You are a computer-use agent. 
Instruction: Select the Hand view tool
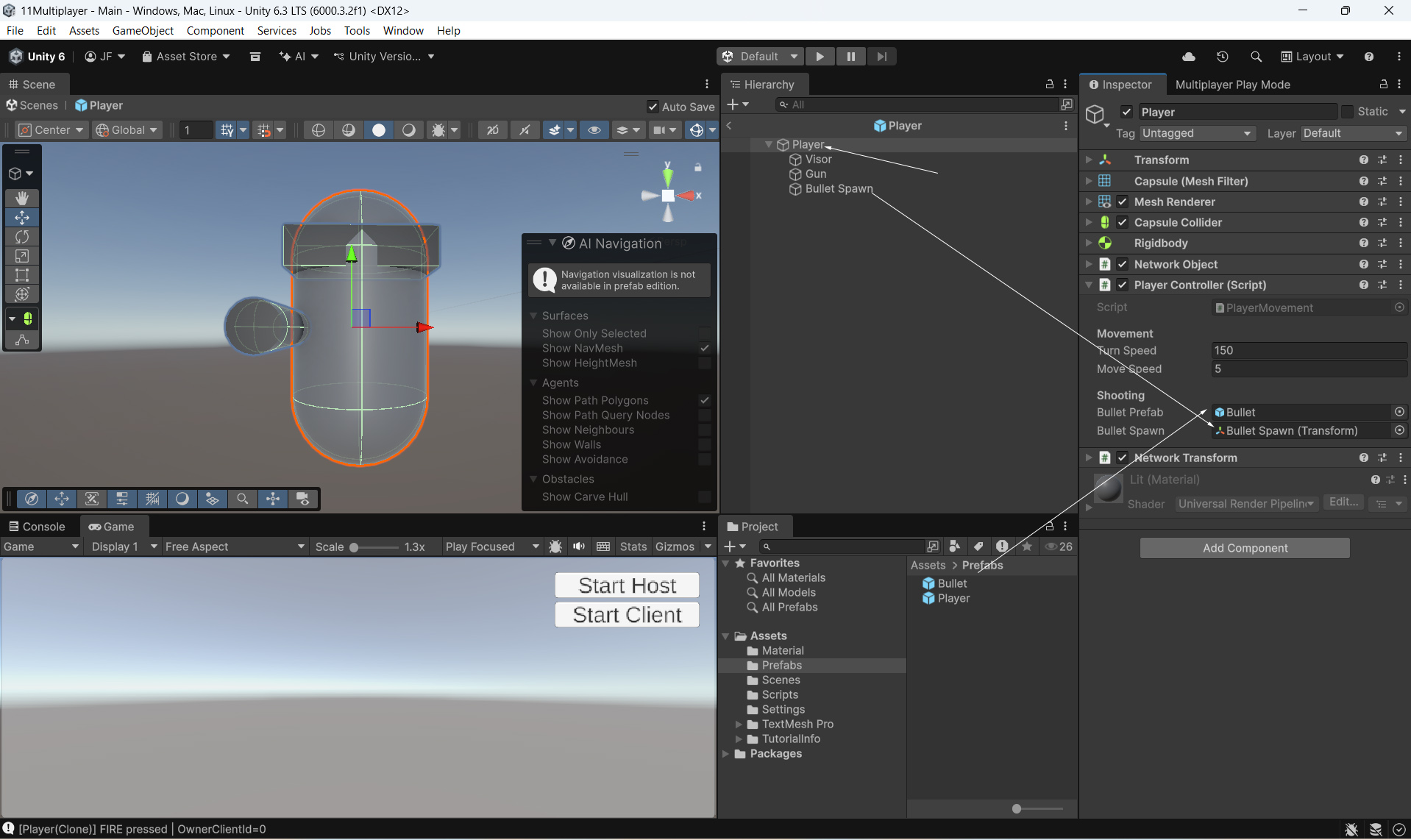pos(22,198)
